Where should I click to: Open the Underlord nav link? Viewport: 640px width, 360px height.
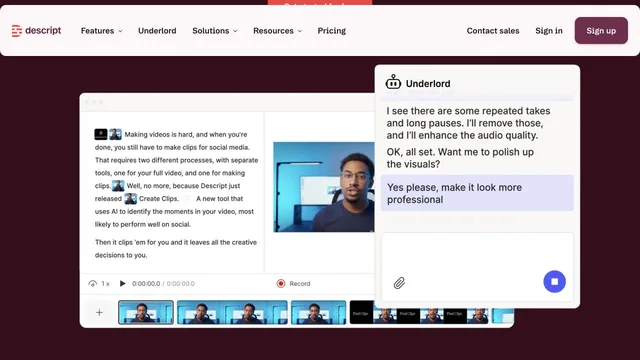[x=157, y=31]
